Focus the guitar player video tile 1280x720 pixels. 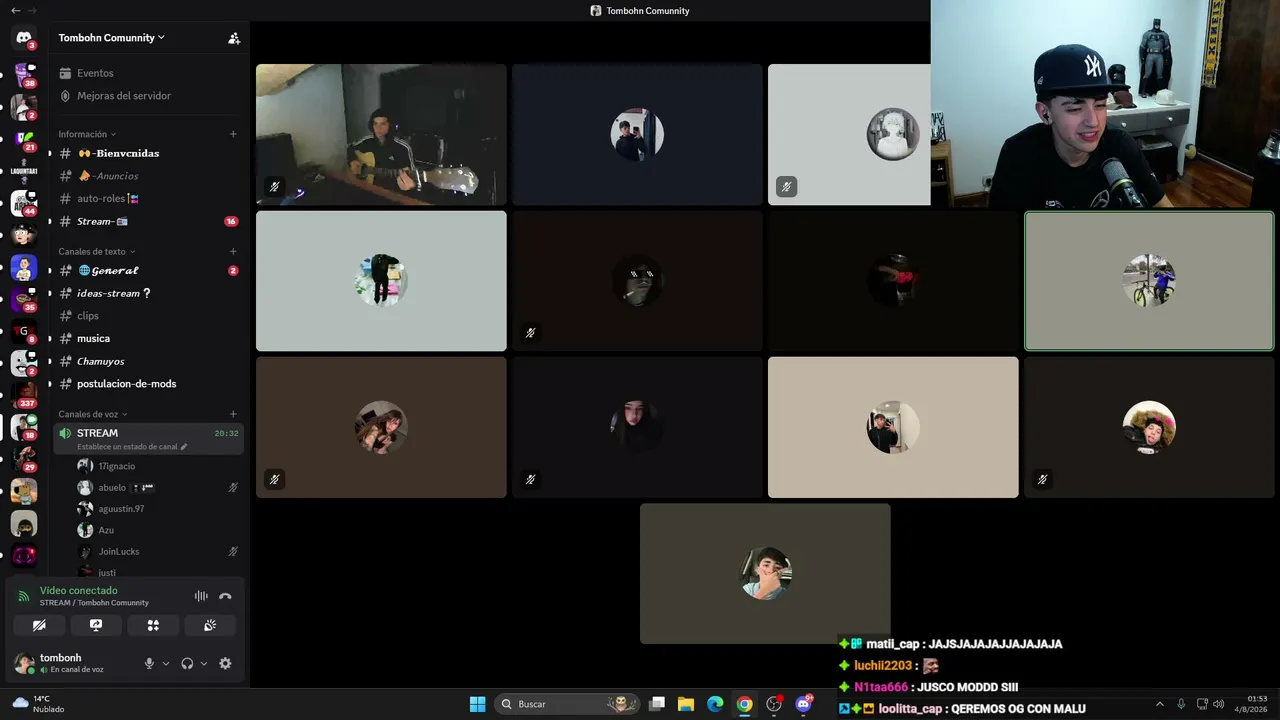click(x=381, y=135)
